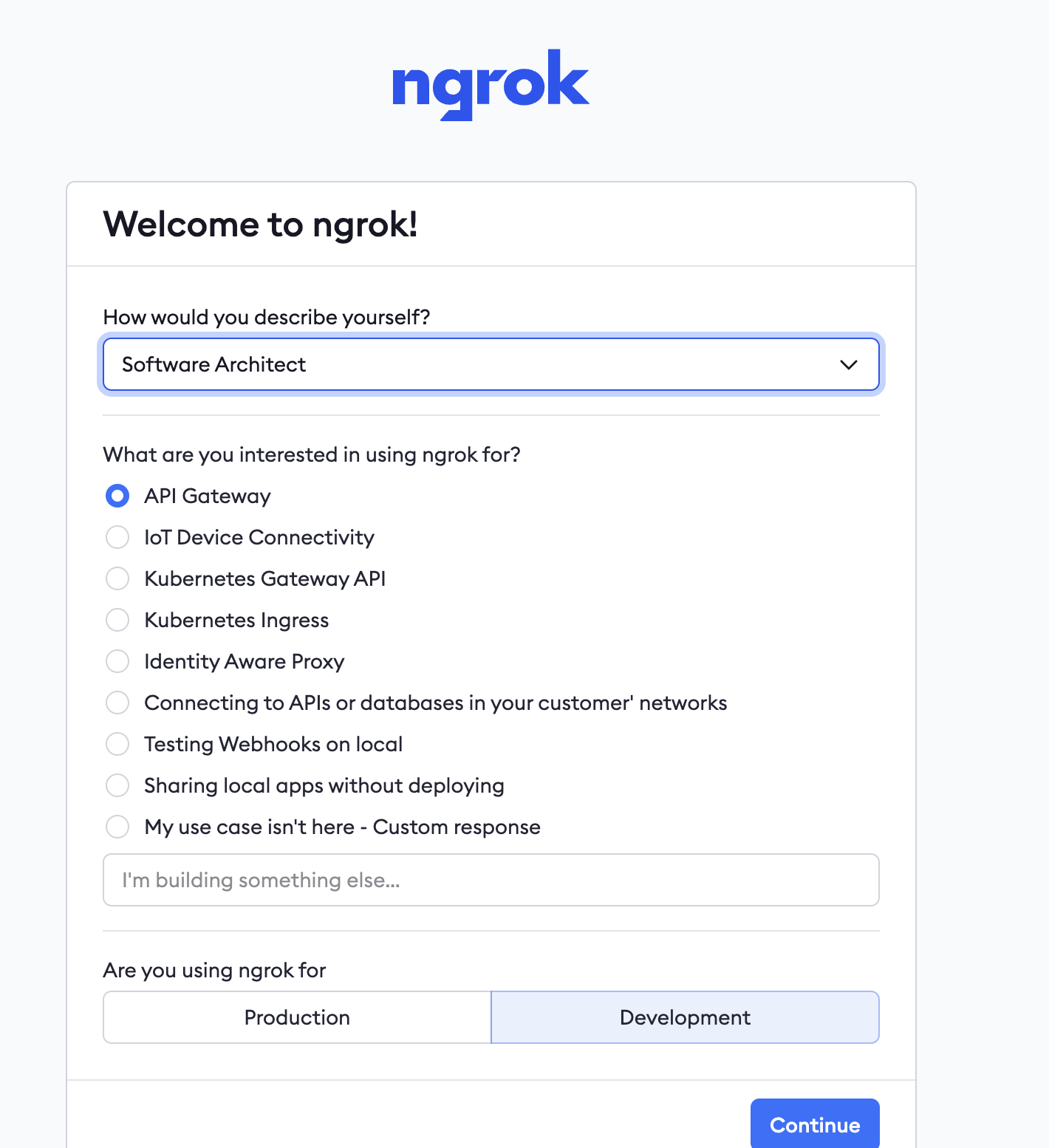Switch to Production usage
Image resolution: width=1049 pixels, height=1148 pixels.
[x=297, y=1017]
